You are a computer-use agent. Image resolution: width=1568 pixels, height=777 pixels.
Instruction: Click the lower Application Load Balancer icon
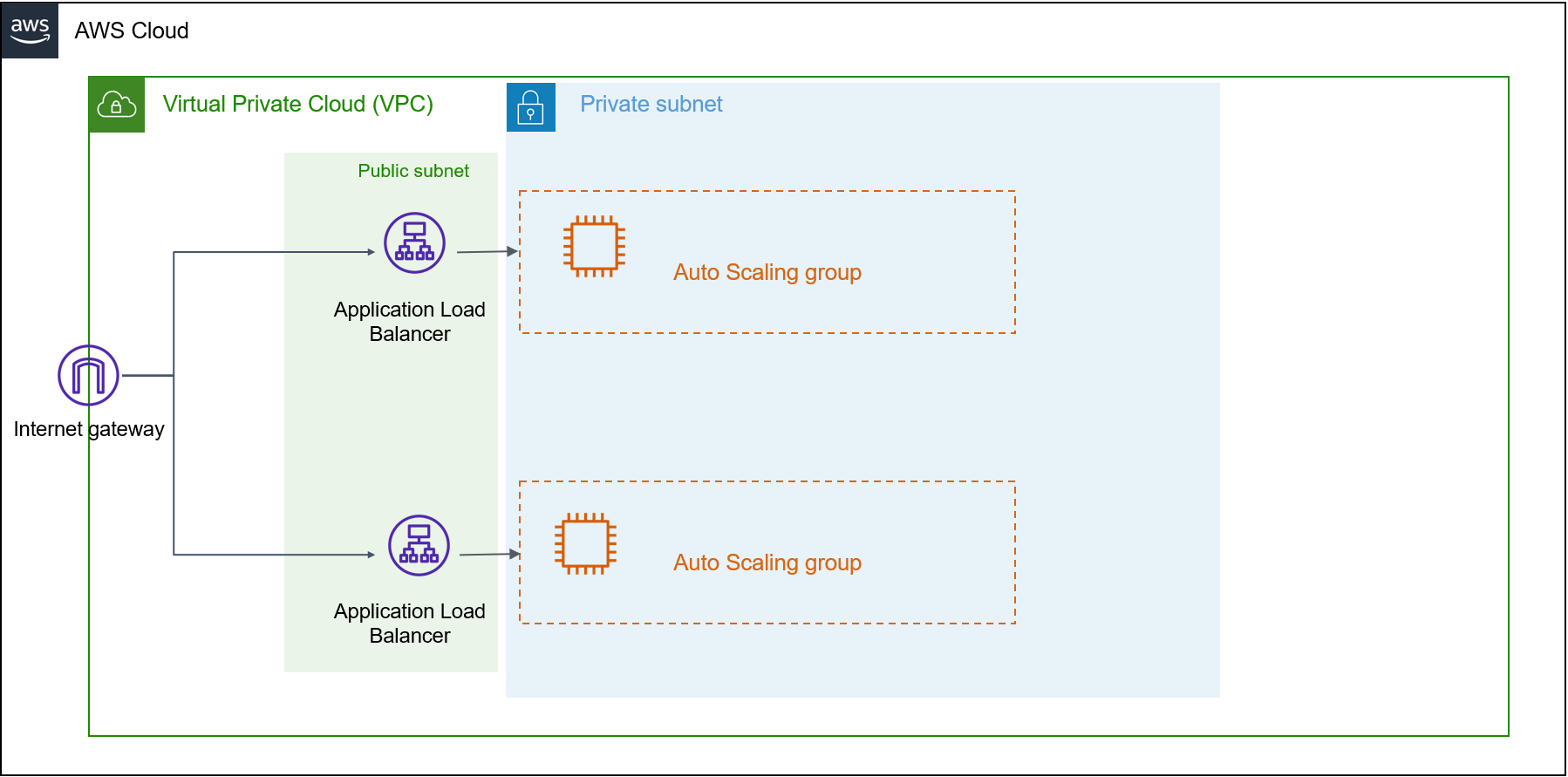(419, 545)
